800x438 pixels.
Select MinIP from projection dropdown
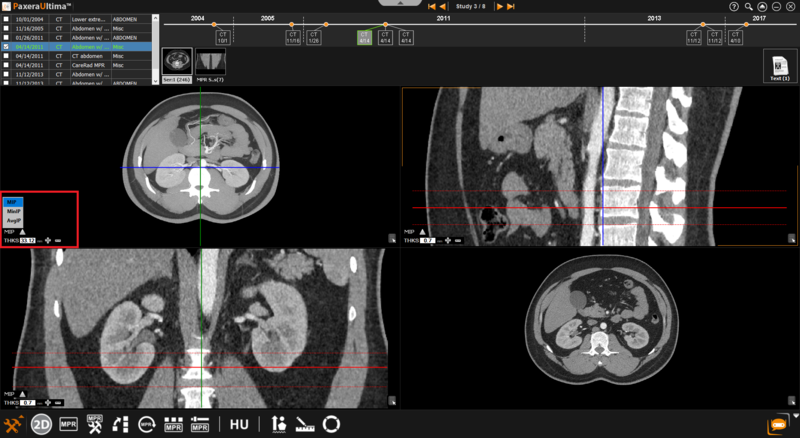click(x=14, y=211)
